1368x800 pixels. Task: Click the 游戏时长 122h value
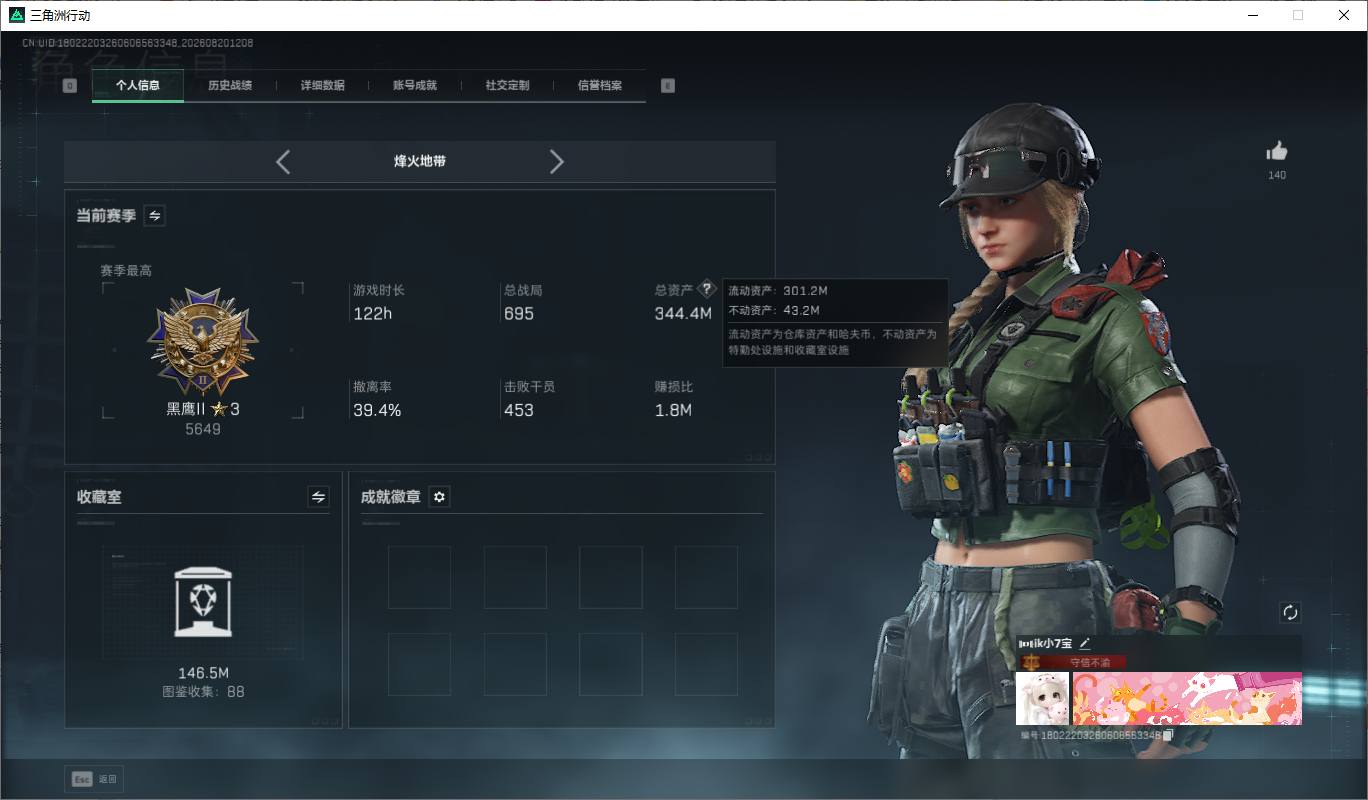pos(373,314)
